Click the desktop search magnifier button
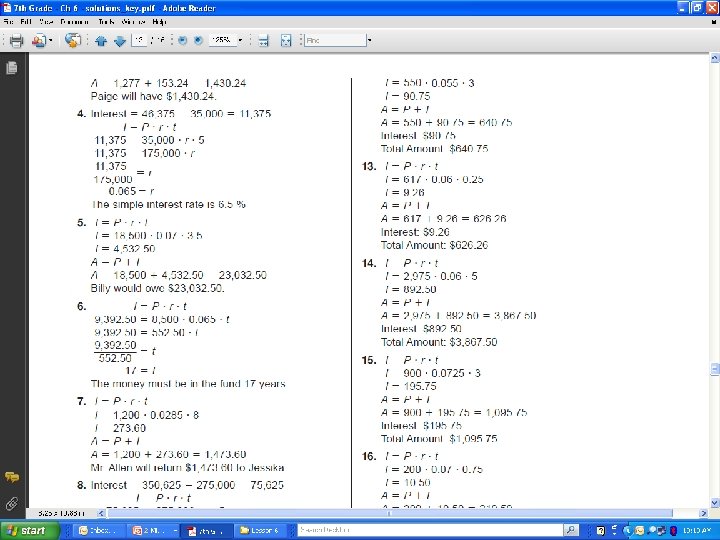Image resolution: width=720 pixels, height=540 pixels. pyautogui.click(x=571, y=530)
